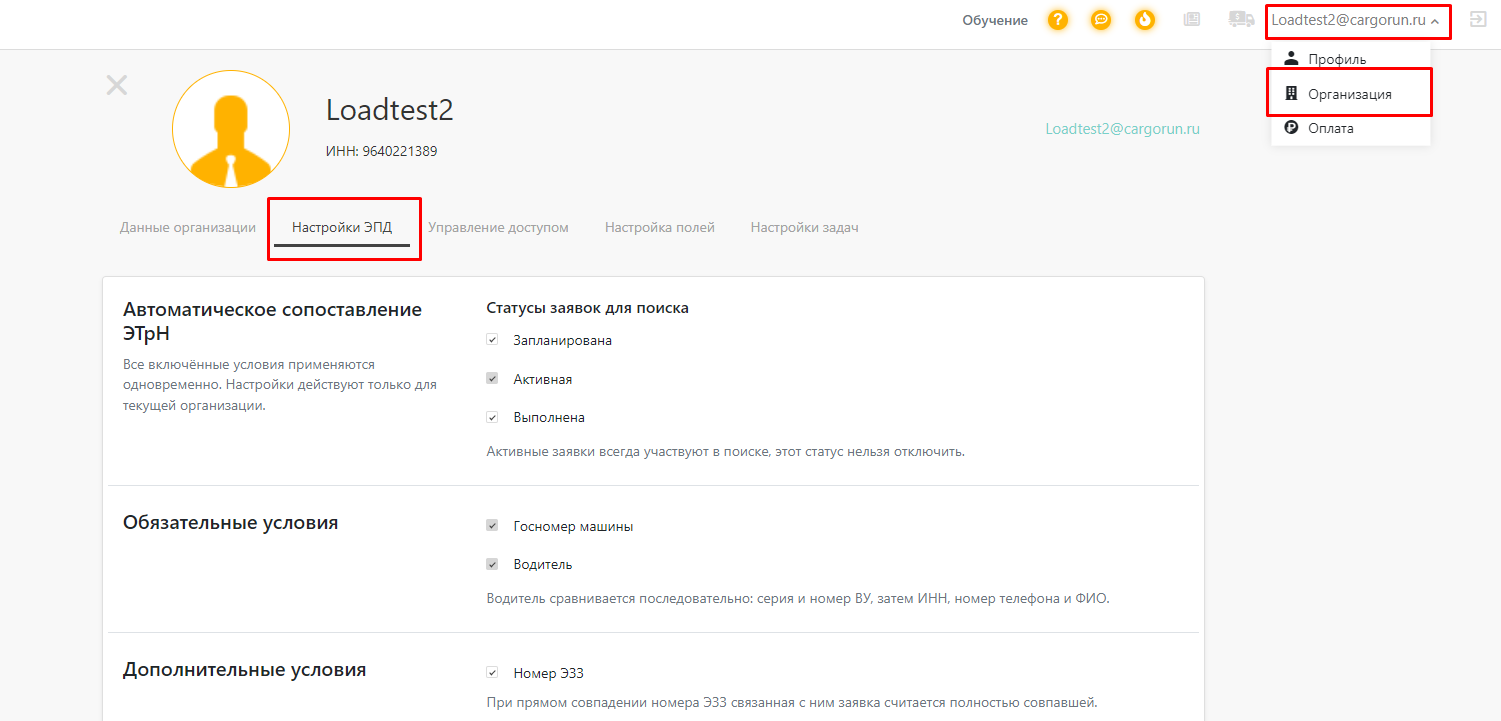1501x721 pixels.
Task: Collapse the Loadtest2@cargorun.ru account dropdown
Action: (x=1356, y=20)
